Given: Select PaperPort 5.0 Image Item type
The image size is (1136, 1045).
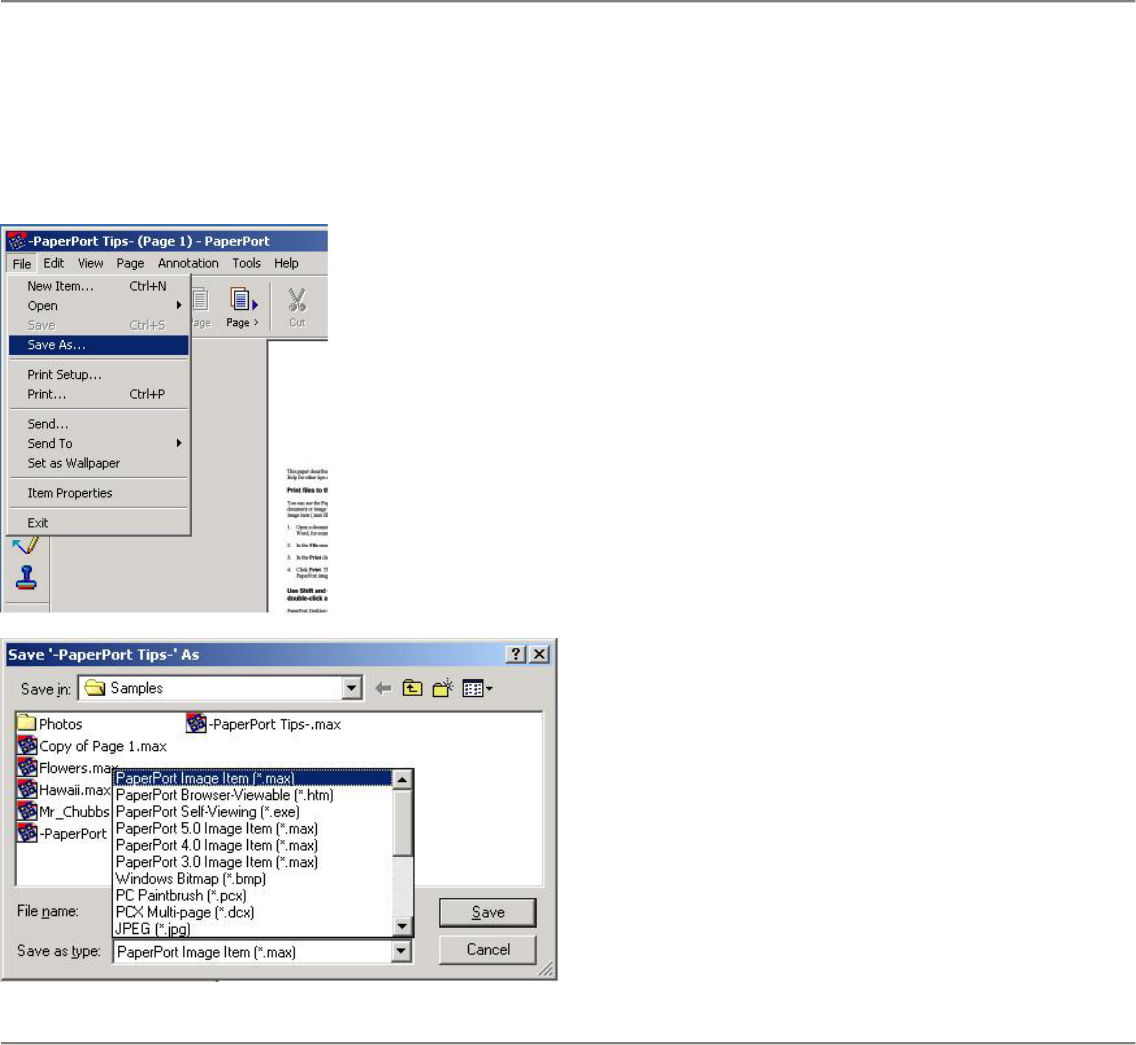Looking at the screenshot, I should pos(253,828).
